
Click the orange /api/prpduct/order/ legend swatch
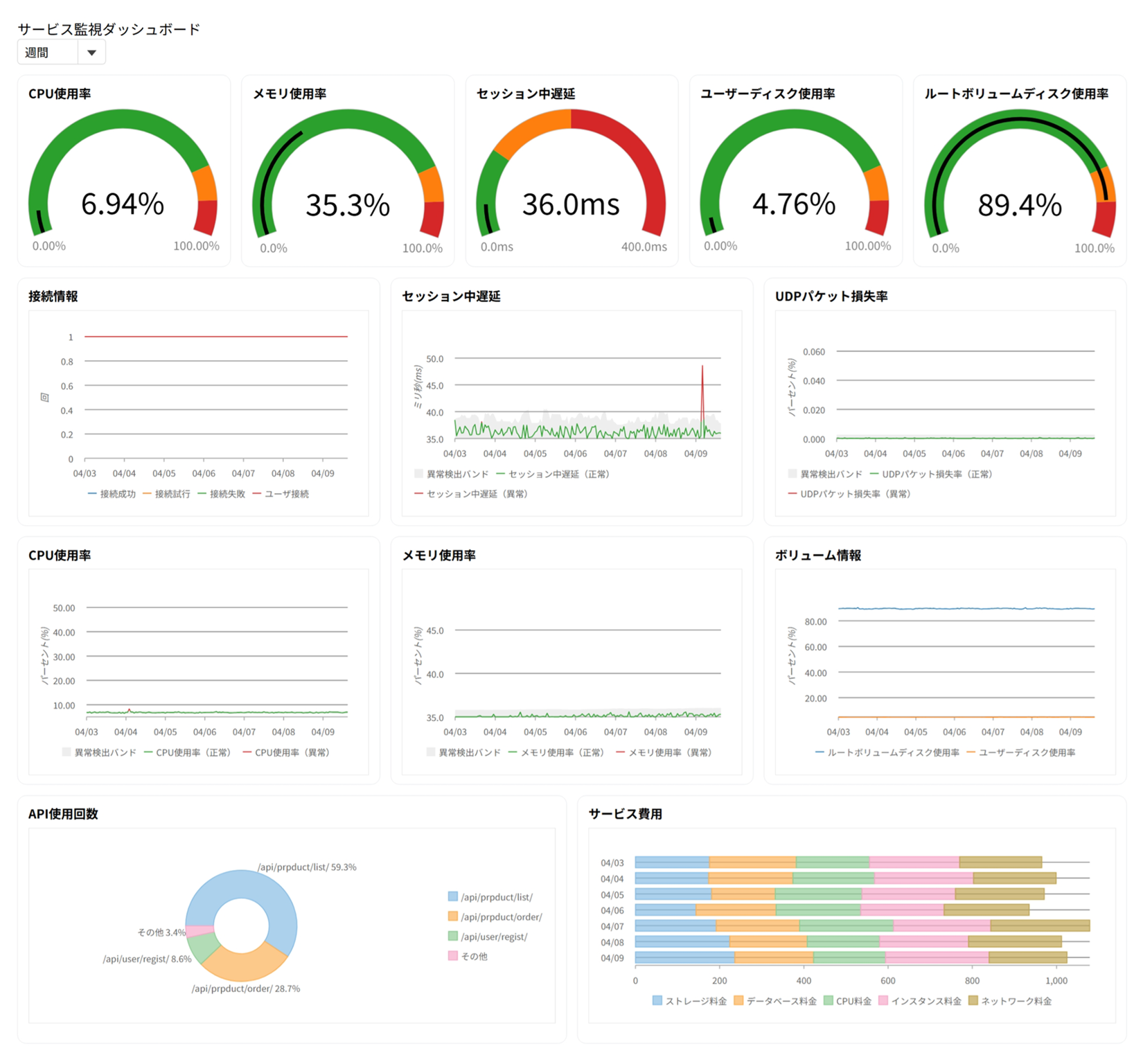tap(453, 916)
